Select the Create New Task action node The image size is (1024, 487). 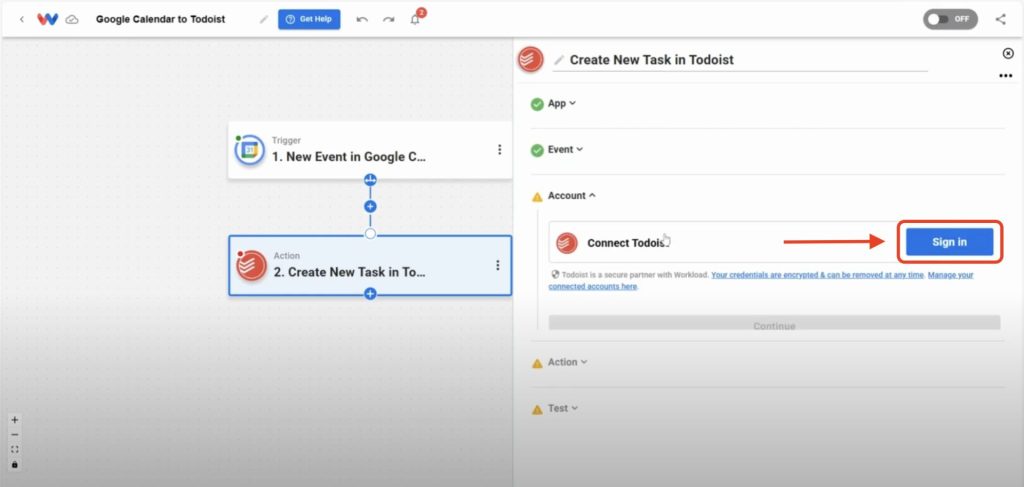[370, 265]
